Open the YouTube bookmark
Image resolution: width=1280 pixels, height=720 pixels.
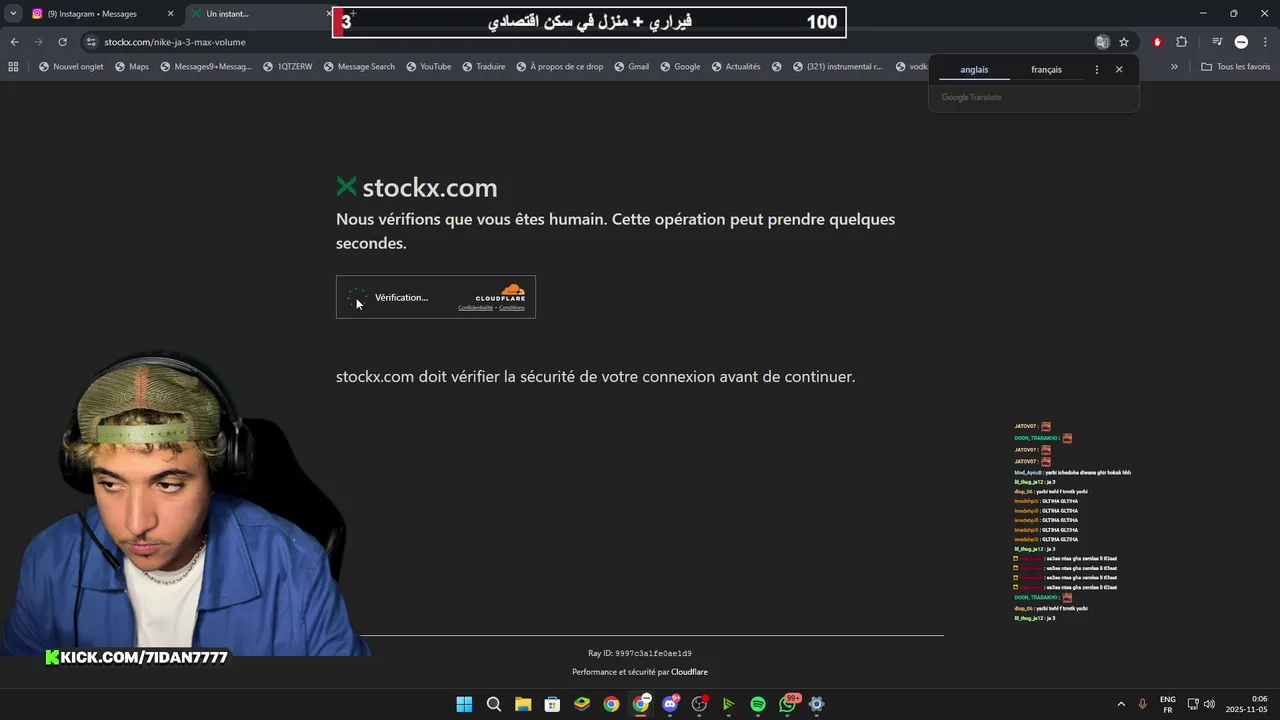pos(428,67)
